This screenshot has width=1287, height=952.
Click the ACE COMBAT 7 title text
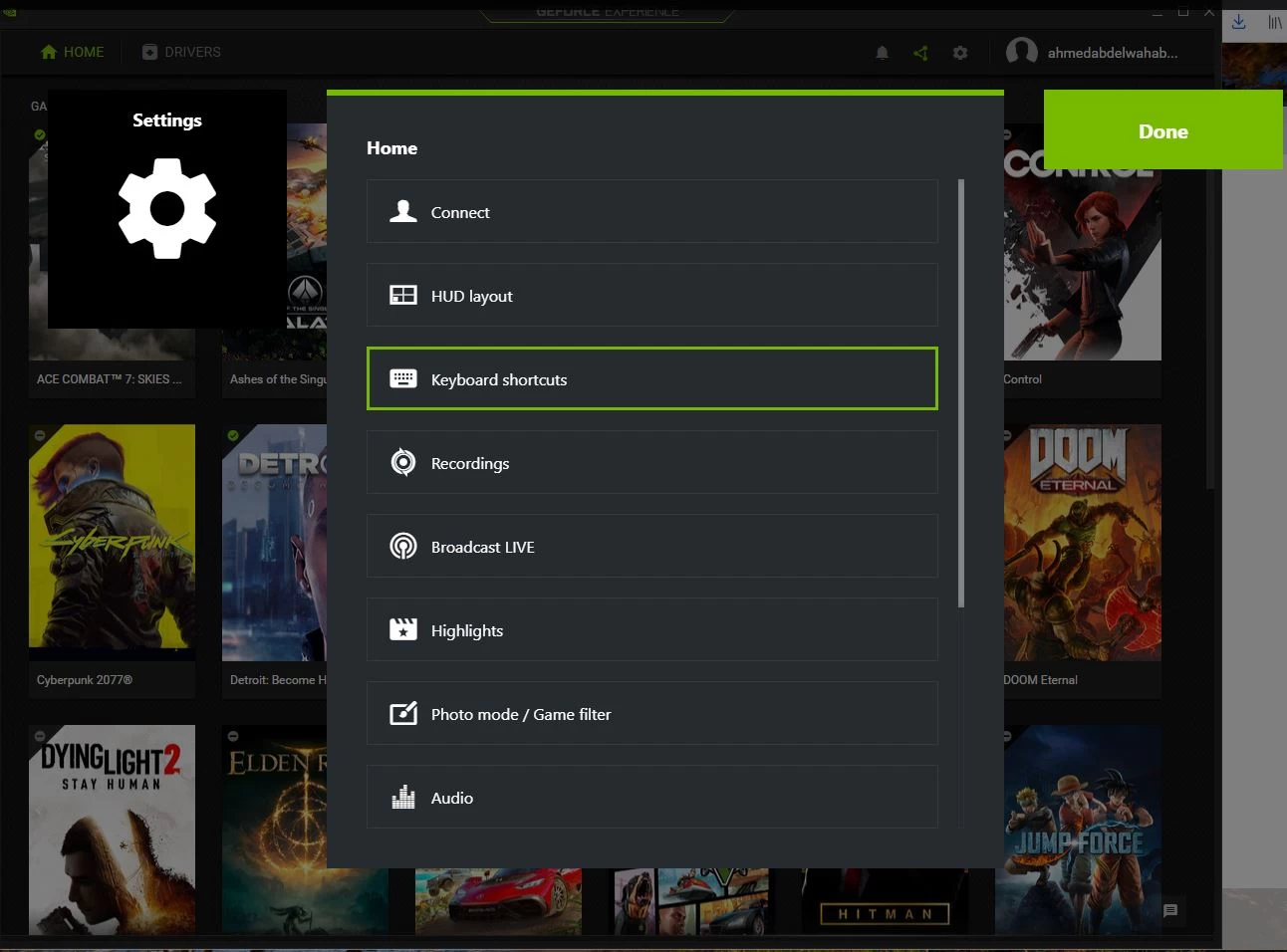point(109,379)
